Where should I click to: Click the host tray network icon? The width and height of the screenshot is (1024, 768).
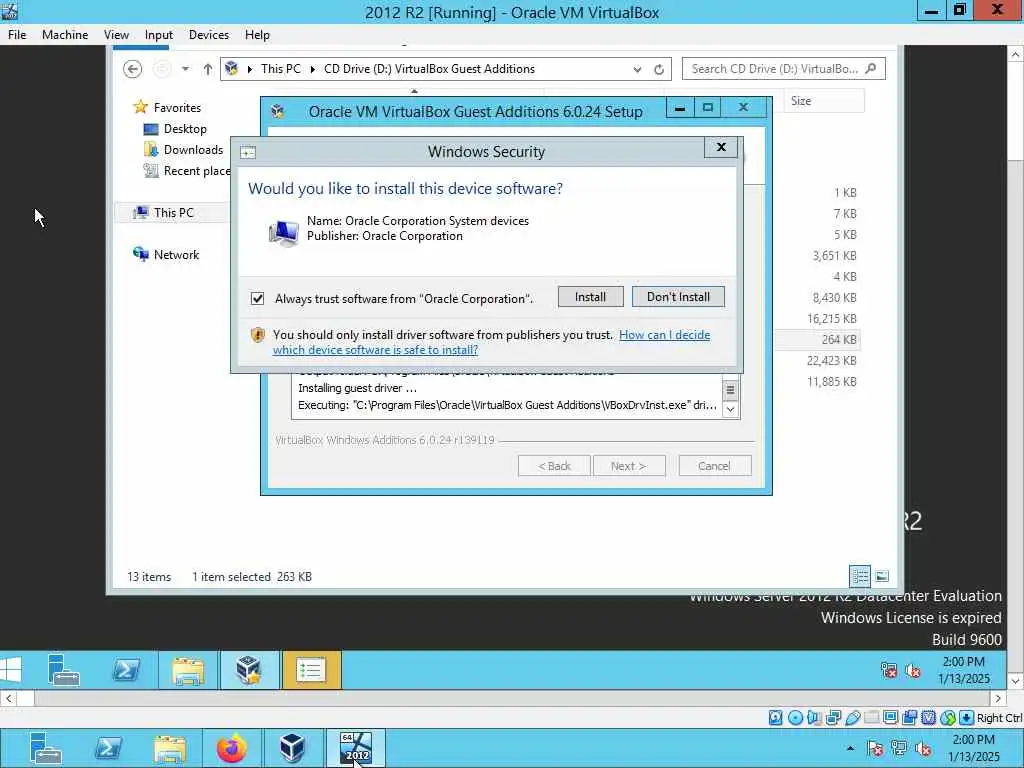pos(899,748)
